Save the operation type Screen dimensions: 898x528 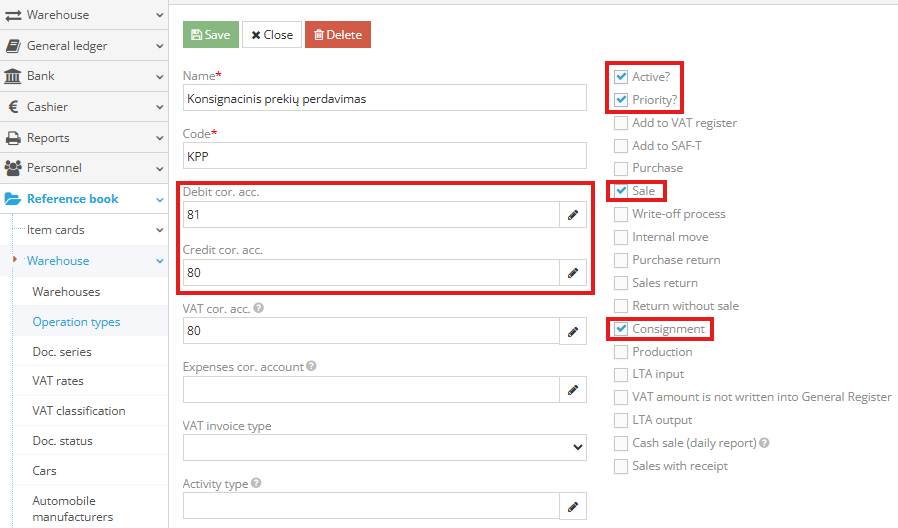click(210, 35)
